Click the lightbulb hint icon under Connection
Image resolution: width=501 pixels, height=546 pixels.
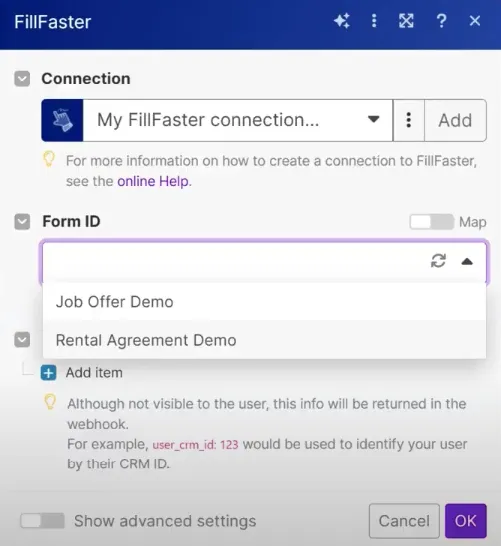click(x=49, y=159)
